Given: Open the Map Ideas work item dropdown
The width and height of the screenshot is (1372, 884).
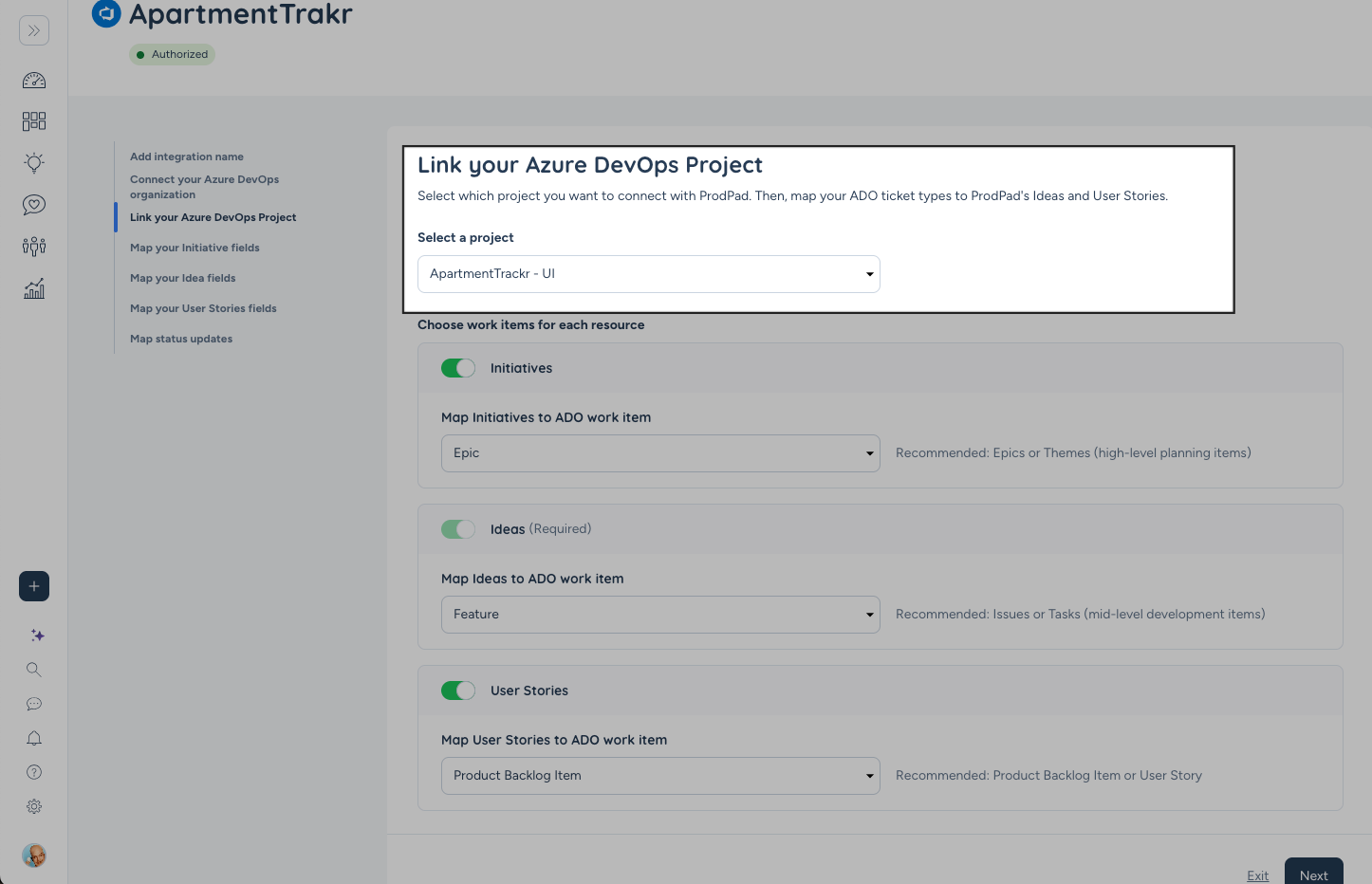Looking at the screenshot, I should click(x=660, y=615).
